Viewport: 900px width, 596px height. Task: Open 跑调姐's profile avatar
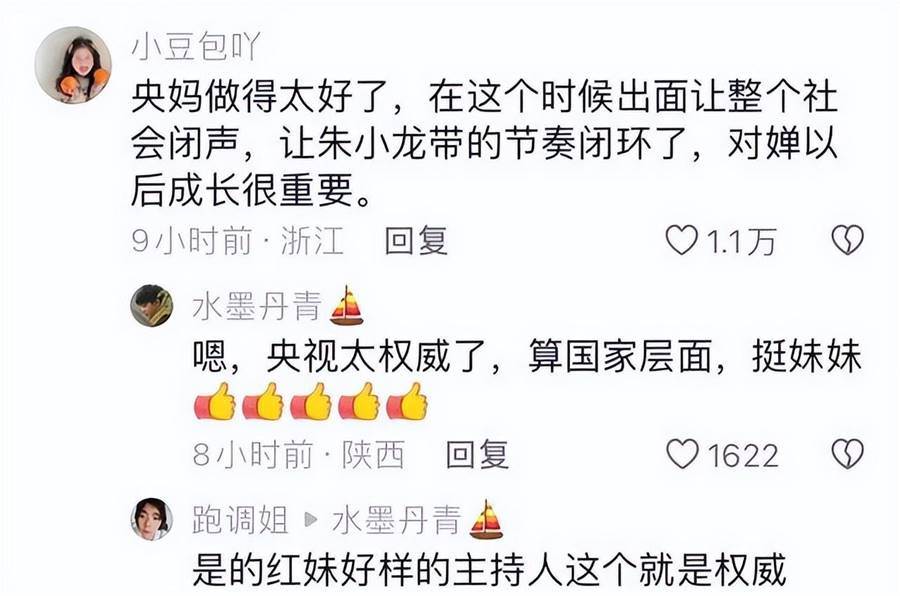click(152, 520)
